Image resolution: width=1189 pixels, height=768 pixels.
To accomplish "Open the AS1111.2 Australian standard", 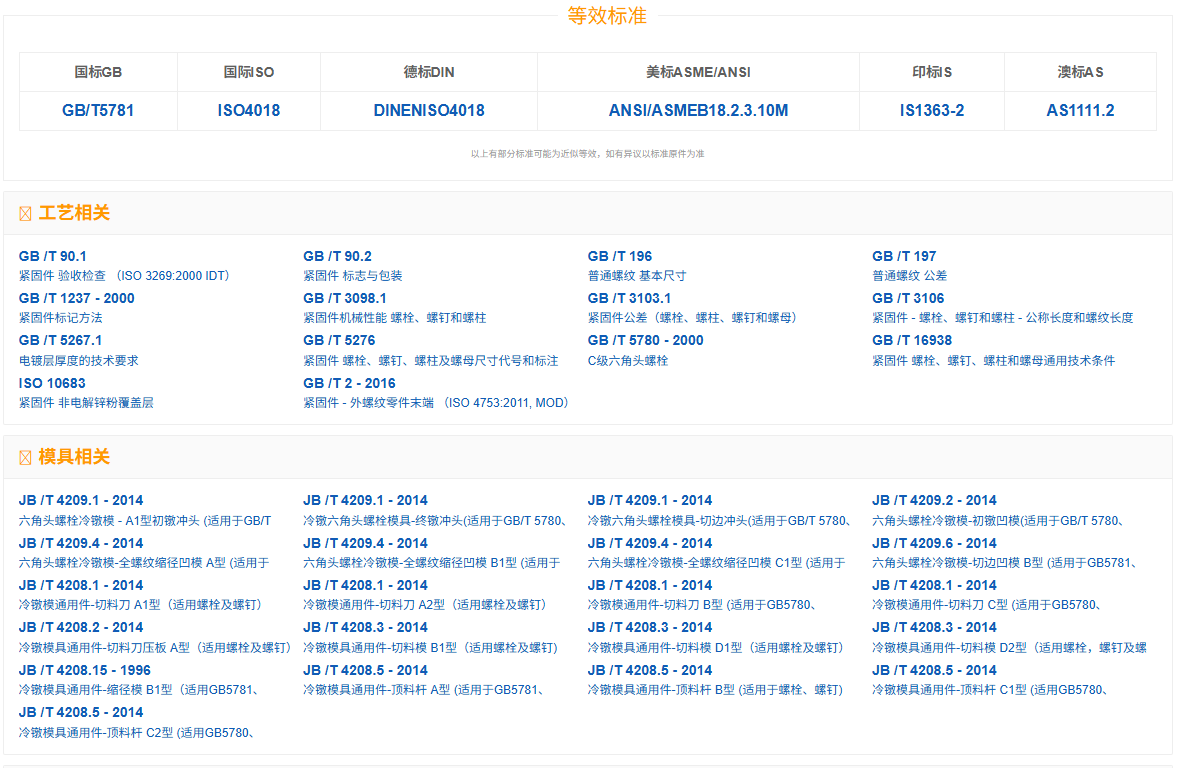I will (x=1080, y=111).
